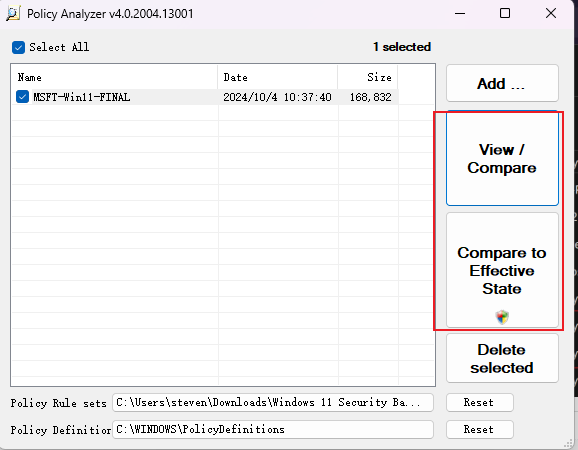Minimize the Policy Analyzer window
578x450 pixels.
[x=460, y=14]
